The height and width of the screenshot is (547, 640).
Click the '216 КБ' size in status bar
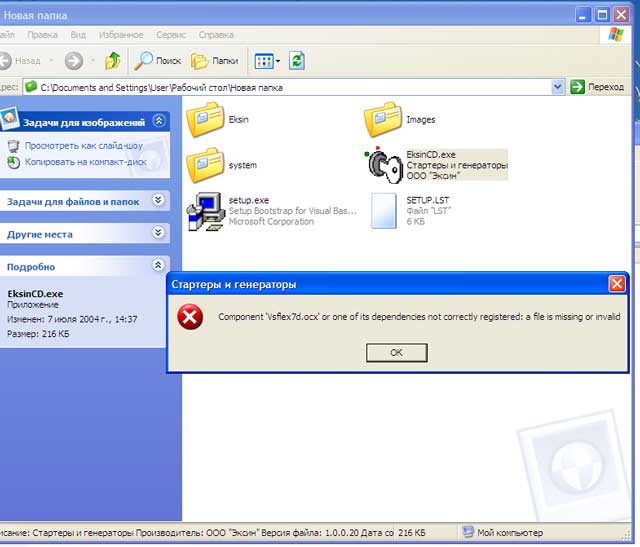411,532
